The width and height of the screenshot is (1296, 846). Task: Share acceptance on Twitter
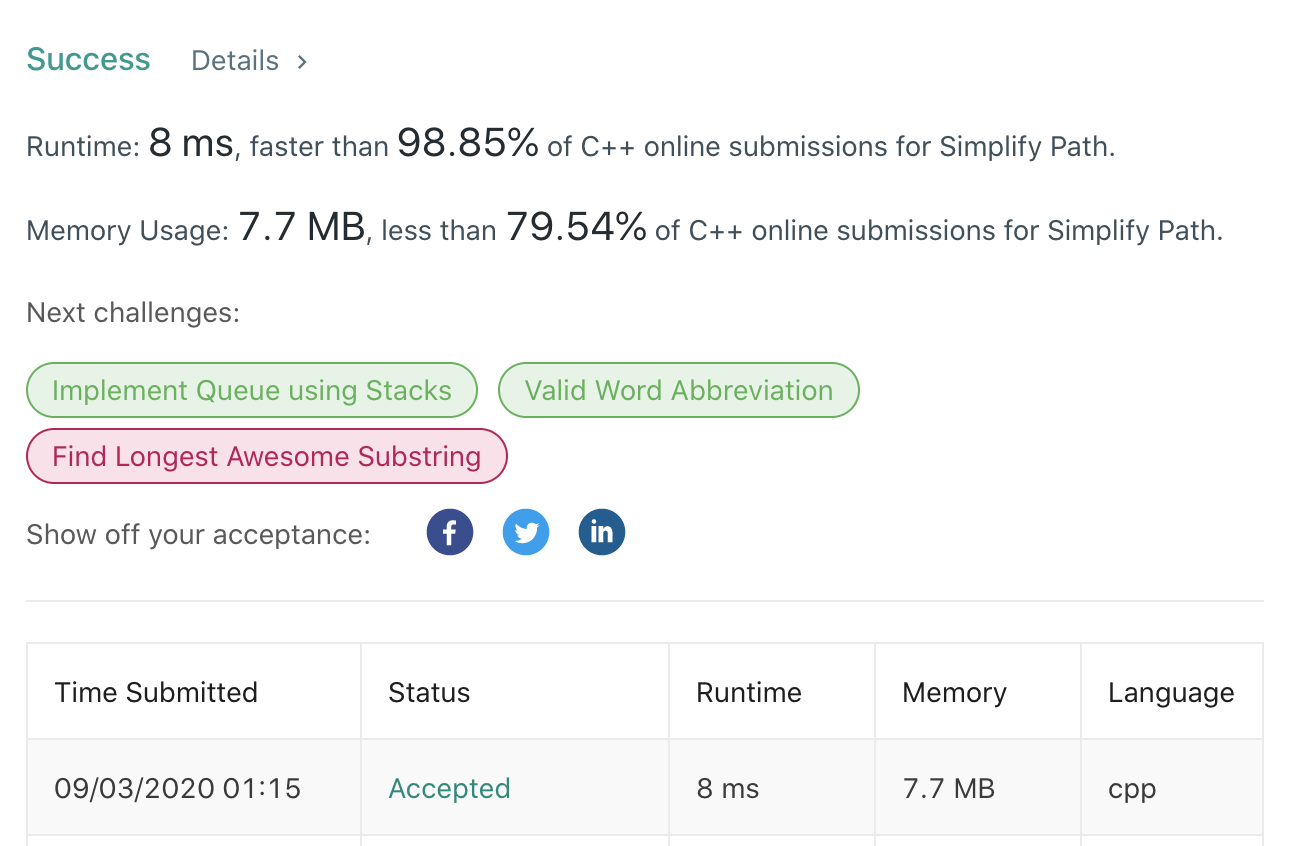(x=526, y=531)
